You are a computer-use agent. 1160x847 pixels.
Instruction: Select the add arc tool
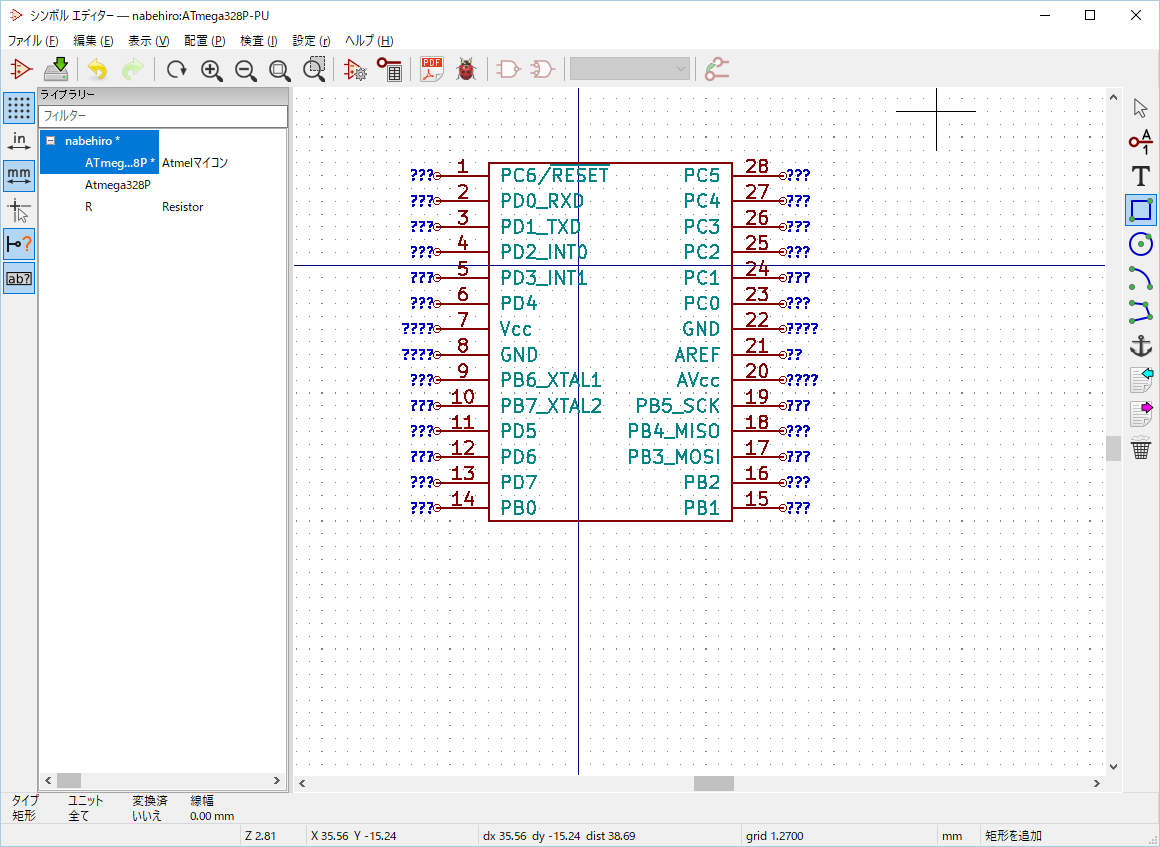click(x=1141, y=277)
